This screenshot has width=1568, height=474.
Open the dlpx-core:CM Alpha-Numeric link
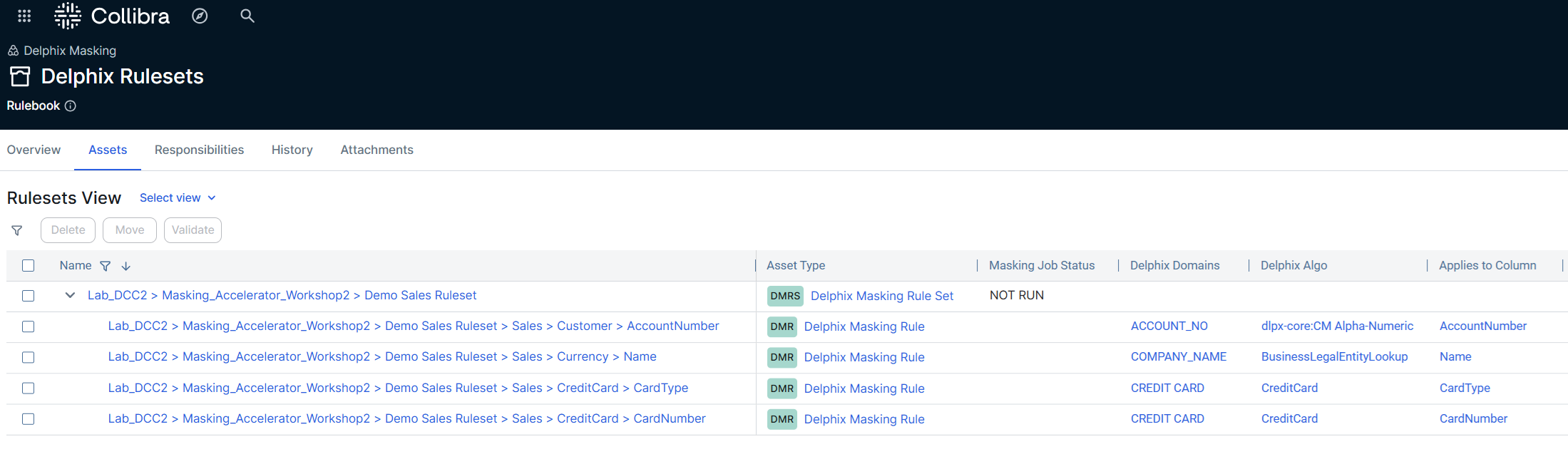point(1337,326)
